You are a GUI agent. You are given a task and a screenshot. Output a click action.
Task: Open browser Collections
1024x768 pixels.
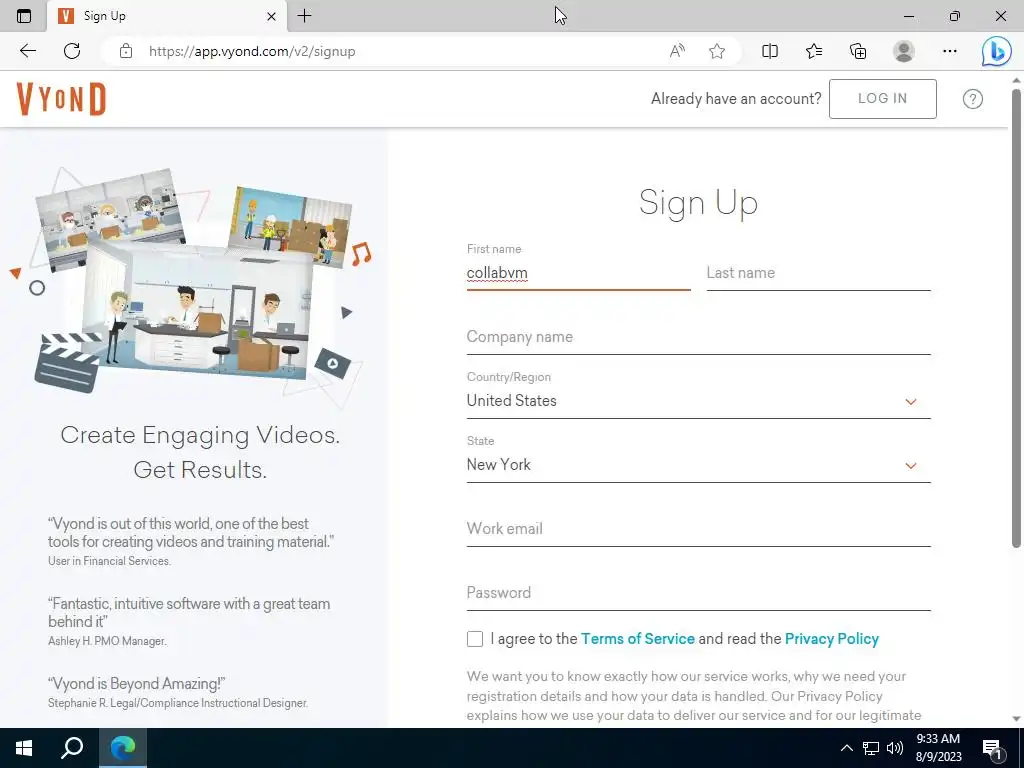pyautogui.click(x=858, y=51)
